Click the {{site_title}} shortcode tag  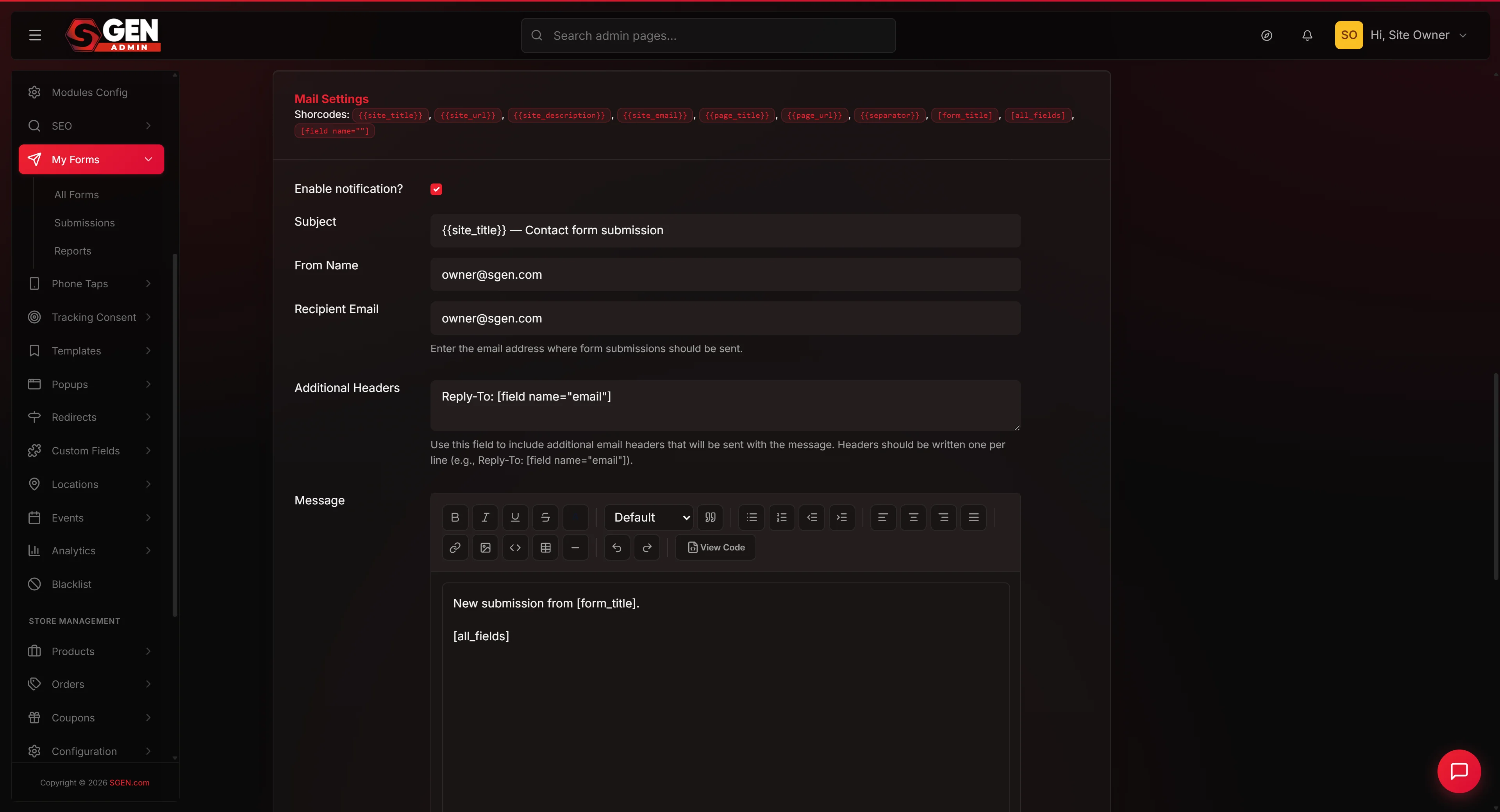[391, 115]
